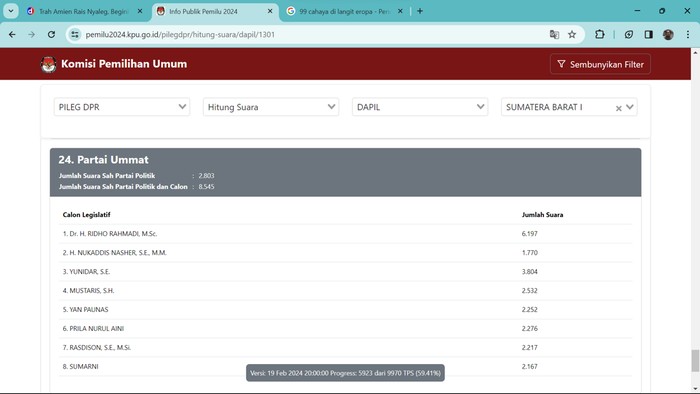Select row Dr. H. RIDHO RAHMADI, M.Sc.
Screen dimensions: 700x394
[346, 234]
